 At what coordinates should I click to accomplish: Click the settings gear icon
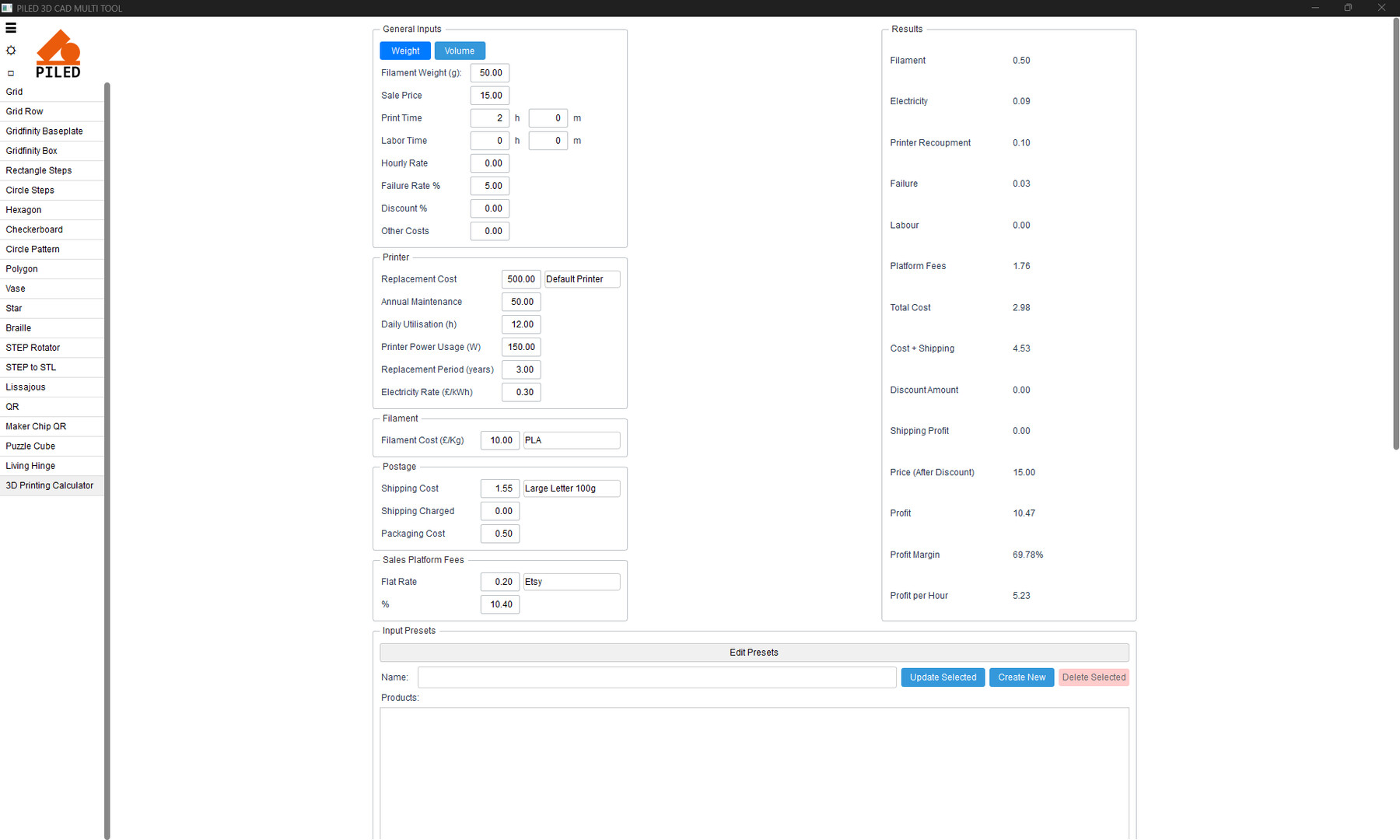pyautogui.click(x=11, y=51)
